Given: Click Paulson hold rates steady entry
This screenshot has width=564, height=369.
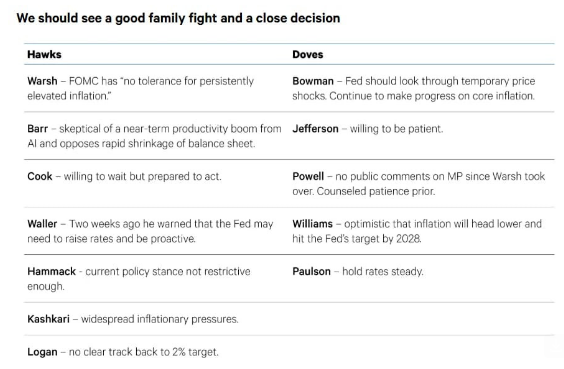Looking at the screenshot, I should [x=358, y=271].
